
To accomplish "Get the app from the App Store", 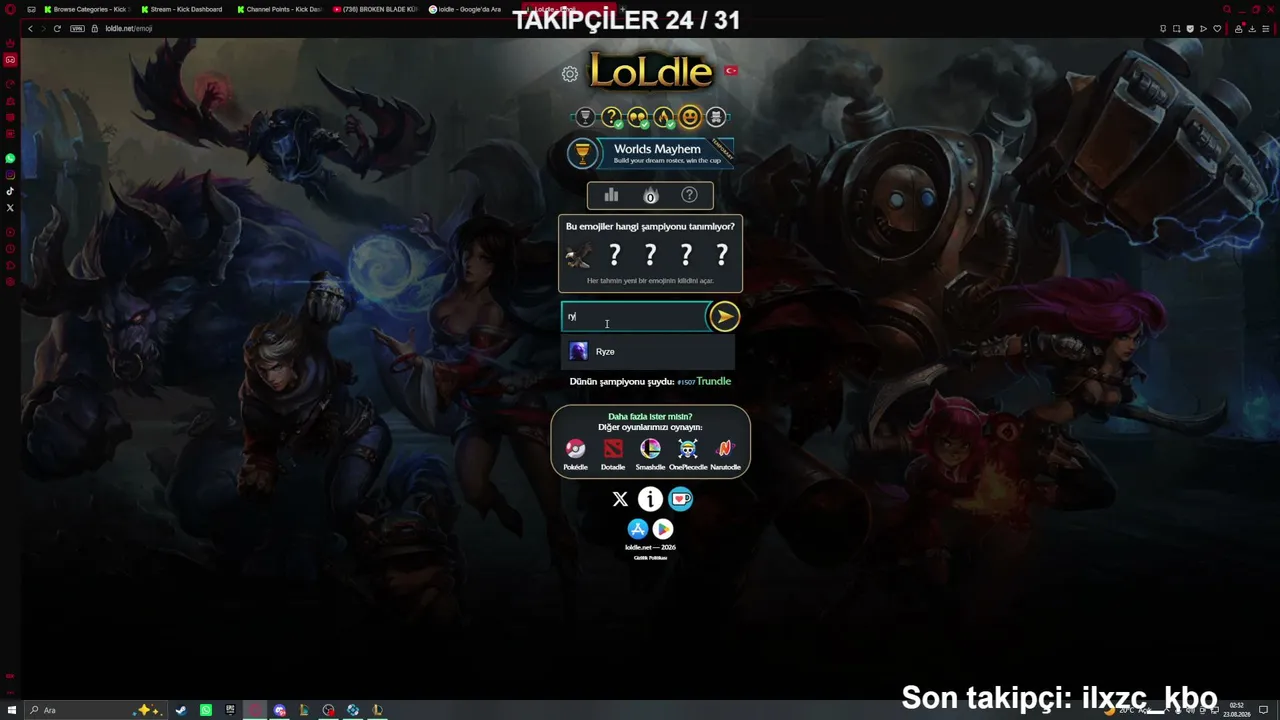I will (x=637, y=529).
